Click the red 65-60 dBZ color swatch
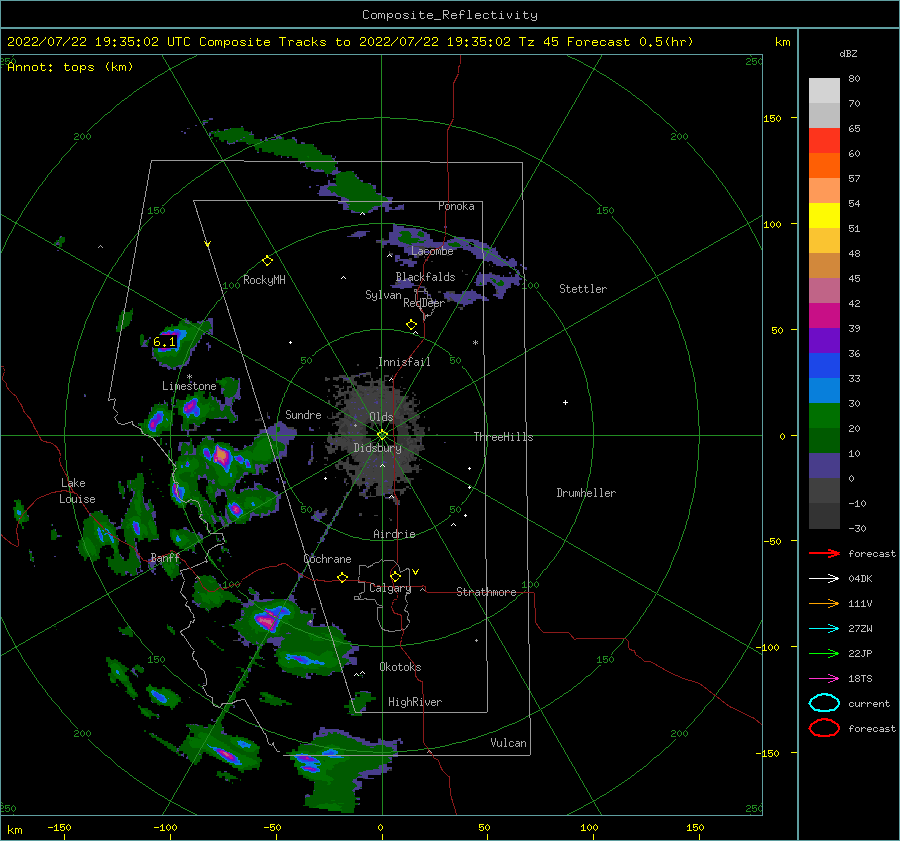Image resolution: width=900 pixels, height=841 pixels. (824, 141)
